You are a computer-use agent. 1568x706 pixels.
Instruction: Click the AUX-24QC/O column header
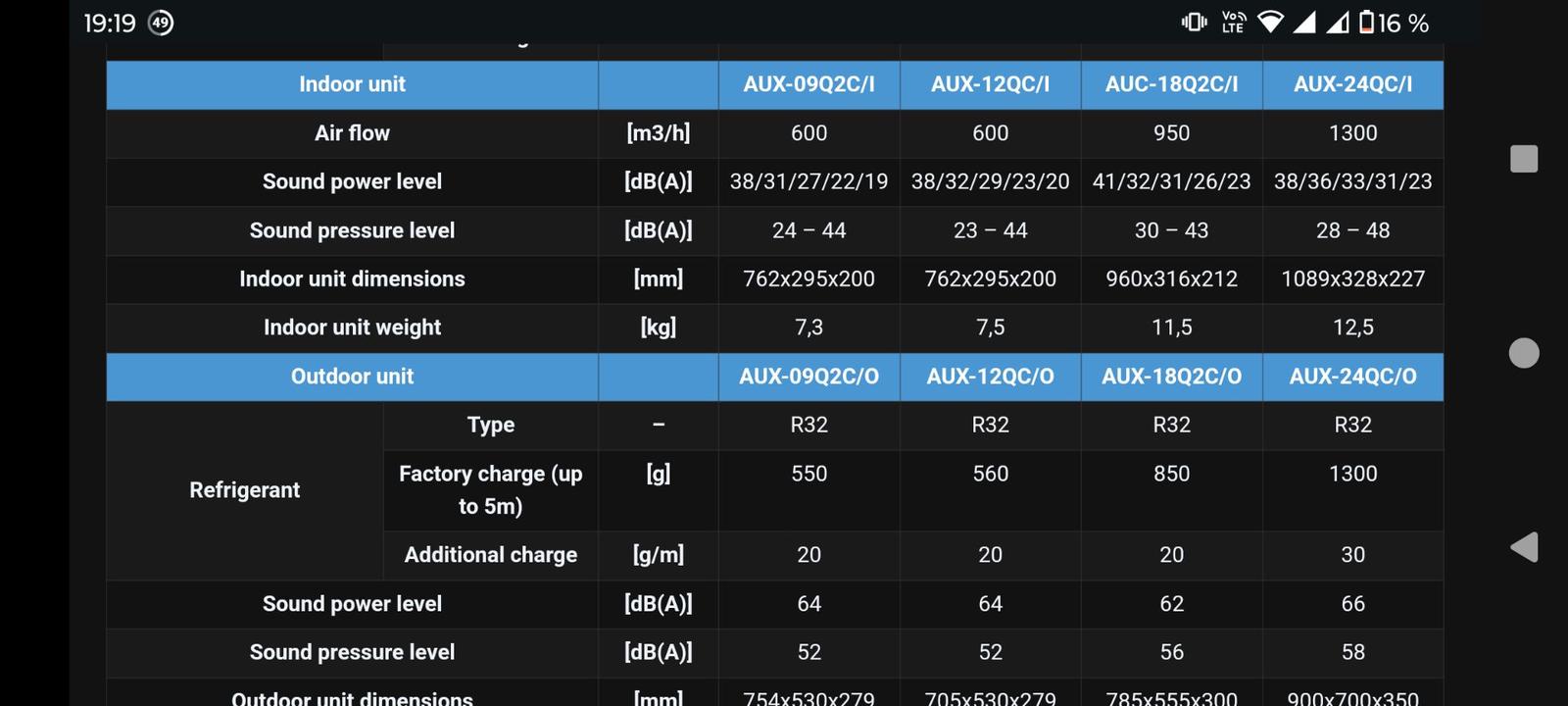point(1352,377)
